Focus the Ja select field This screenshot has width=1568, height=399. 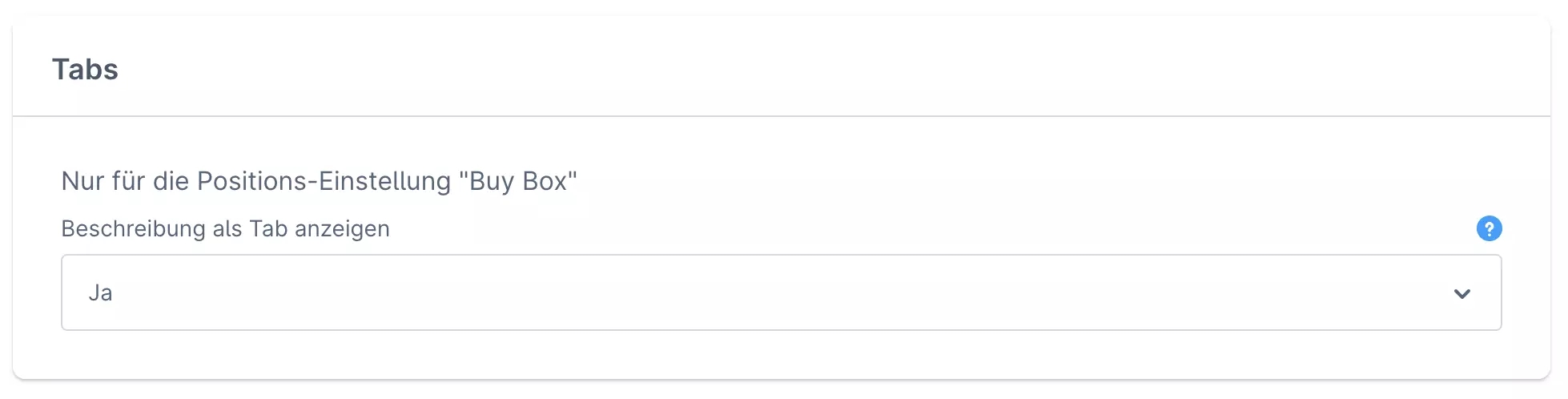coord(781,292)
